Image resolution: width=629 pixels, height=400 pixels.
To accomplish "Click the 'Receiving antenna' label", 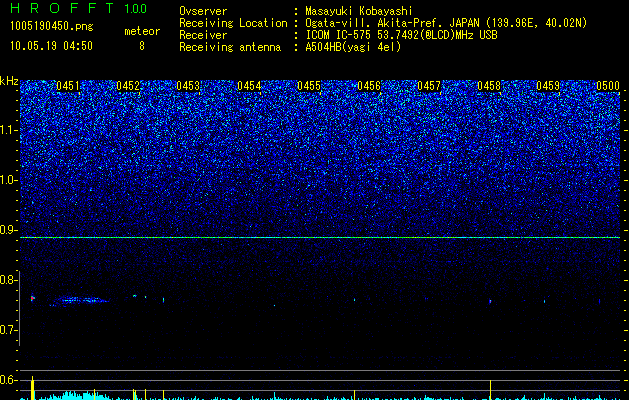I will pyautogui.click(x=230, y=47).
